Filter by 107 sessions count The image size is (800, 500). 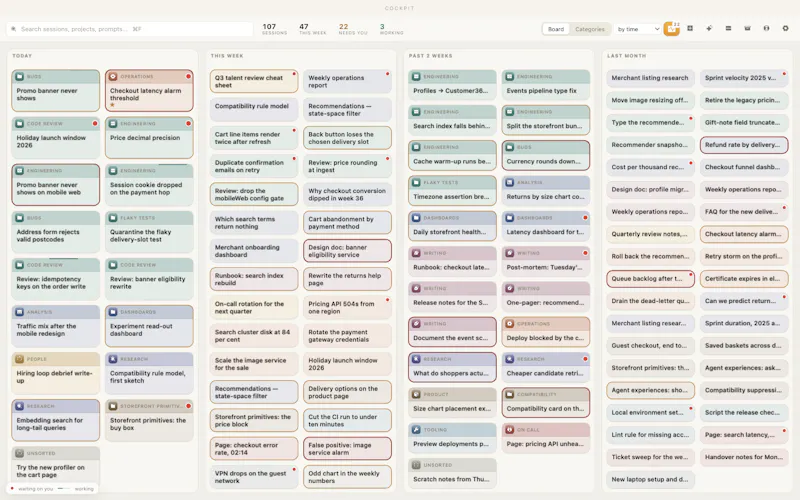(x=274, y=29)
